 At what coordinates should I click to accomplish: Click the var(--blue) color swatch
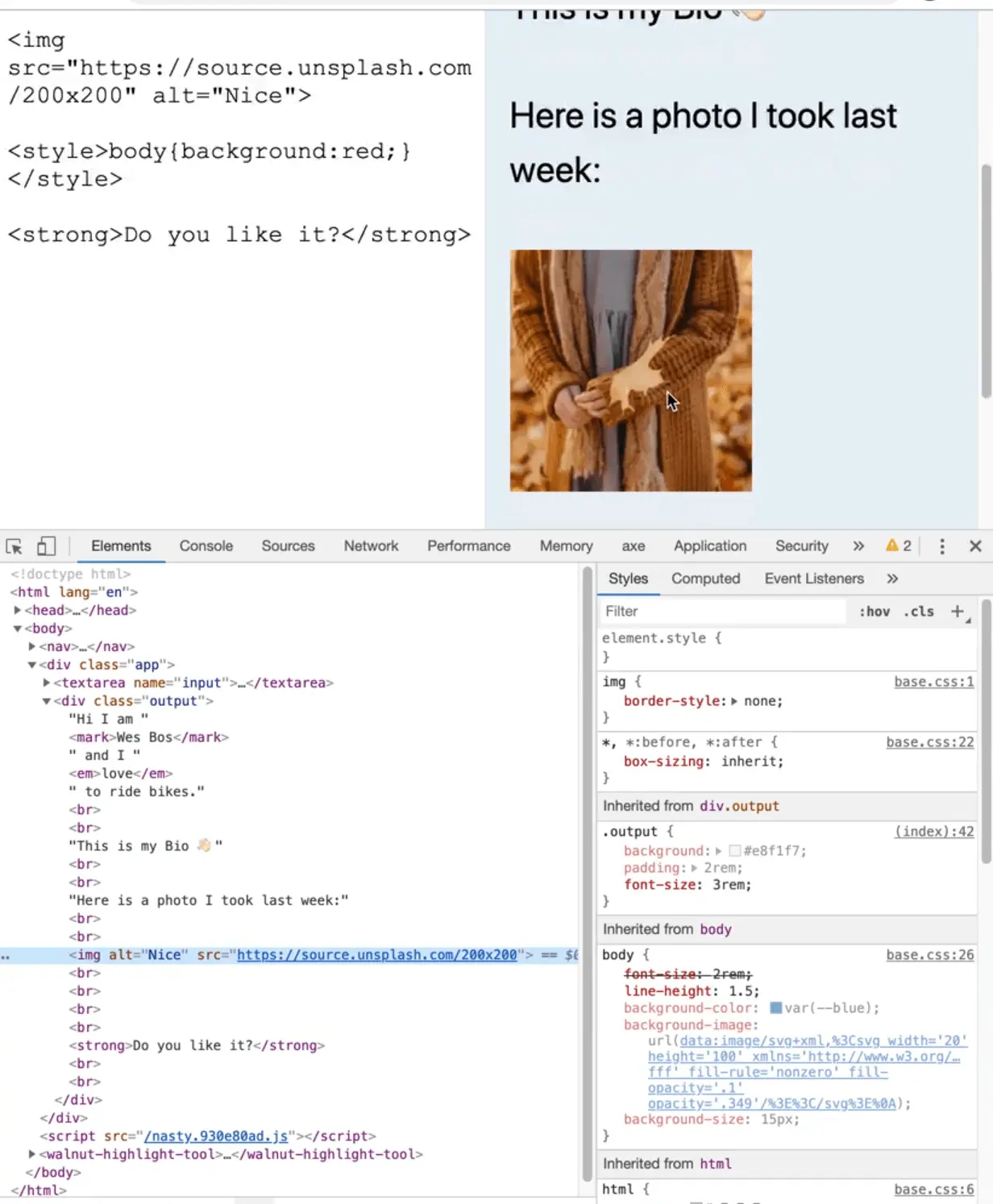(x=775, y=1008)
